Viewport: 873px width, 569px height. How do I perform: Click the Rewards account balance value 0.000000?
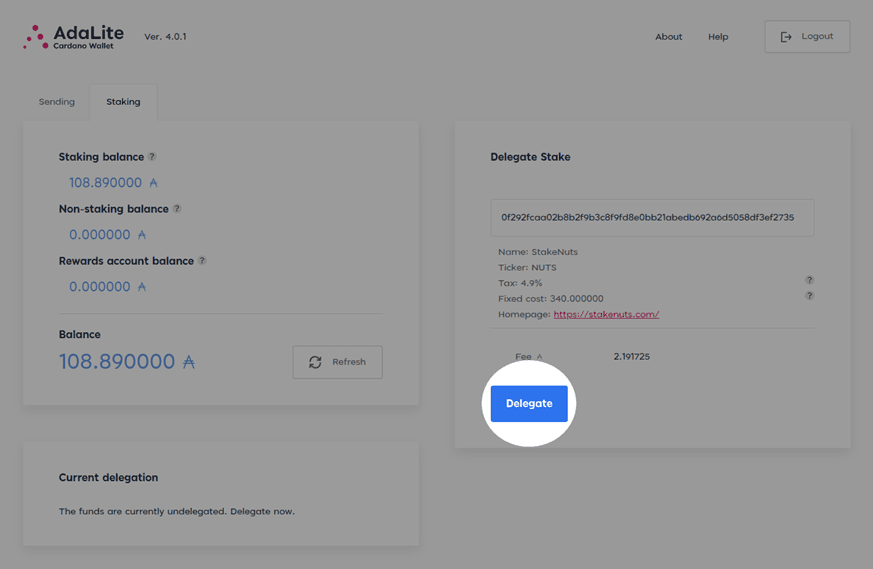coord(107,286)
